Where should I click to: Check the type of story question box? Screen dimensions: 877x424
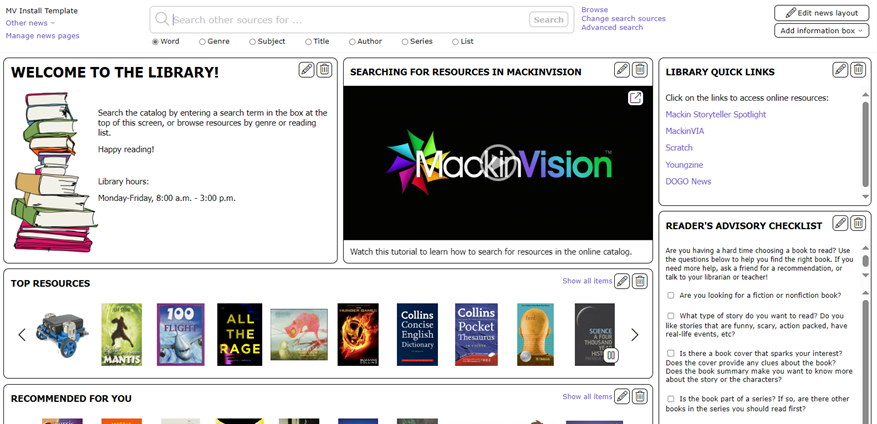[x=671, y=316]
